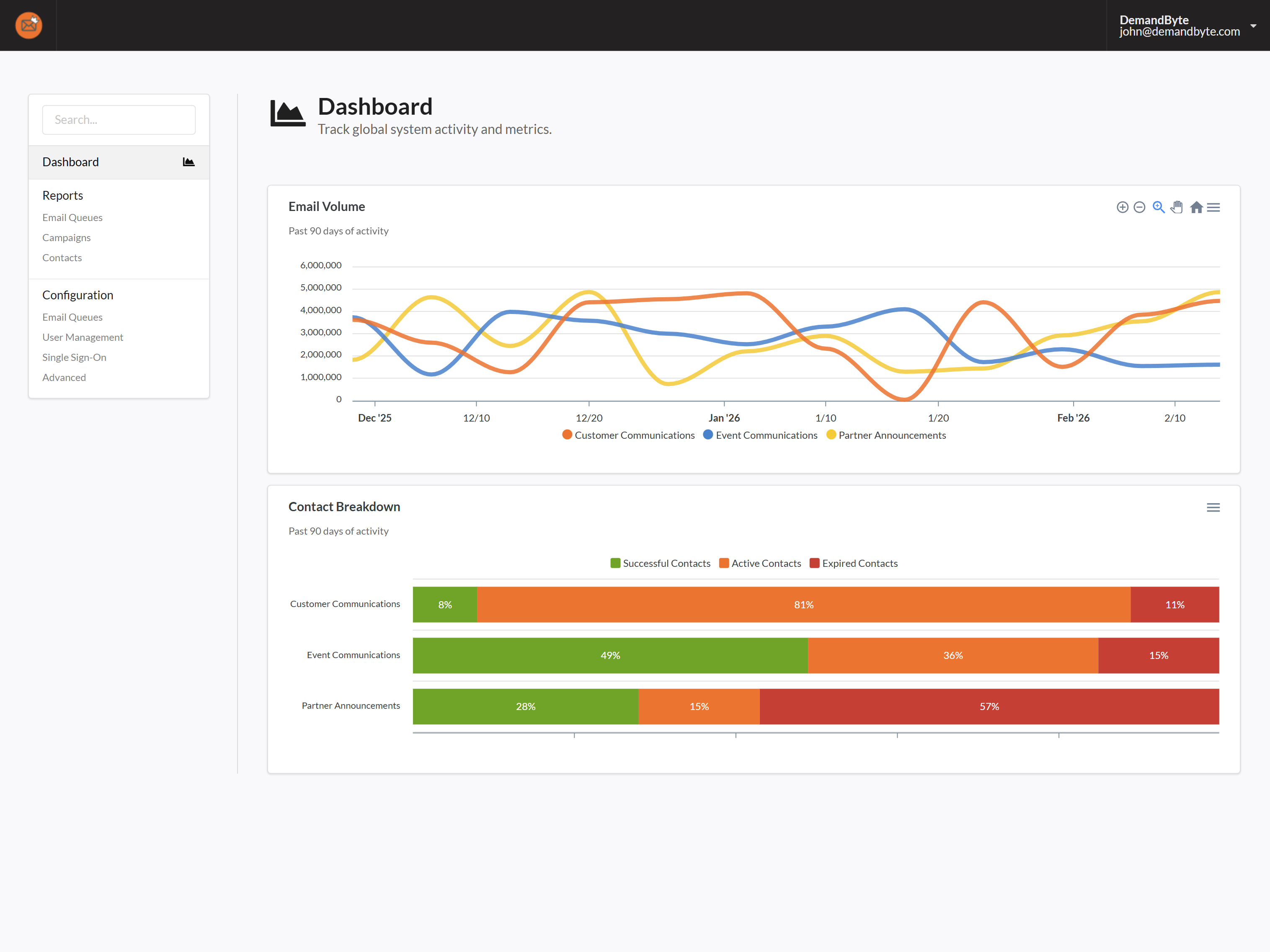Click the zoom in plus icon
The width and height of the screenshot is (1270, 952).
[x=1122, y=207]
